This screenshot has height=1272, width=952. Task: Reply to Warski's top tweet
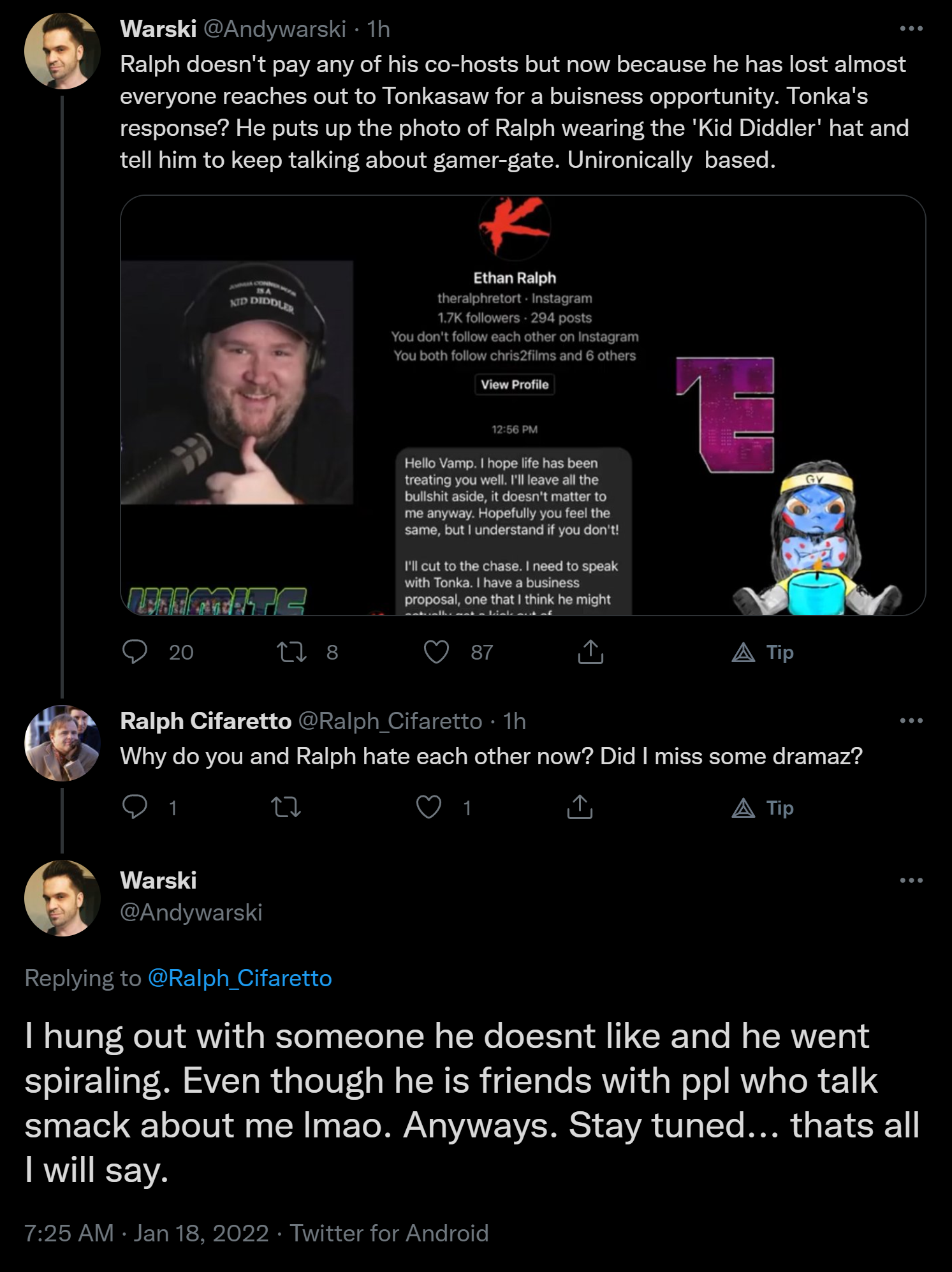135,652
